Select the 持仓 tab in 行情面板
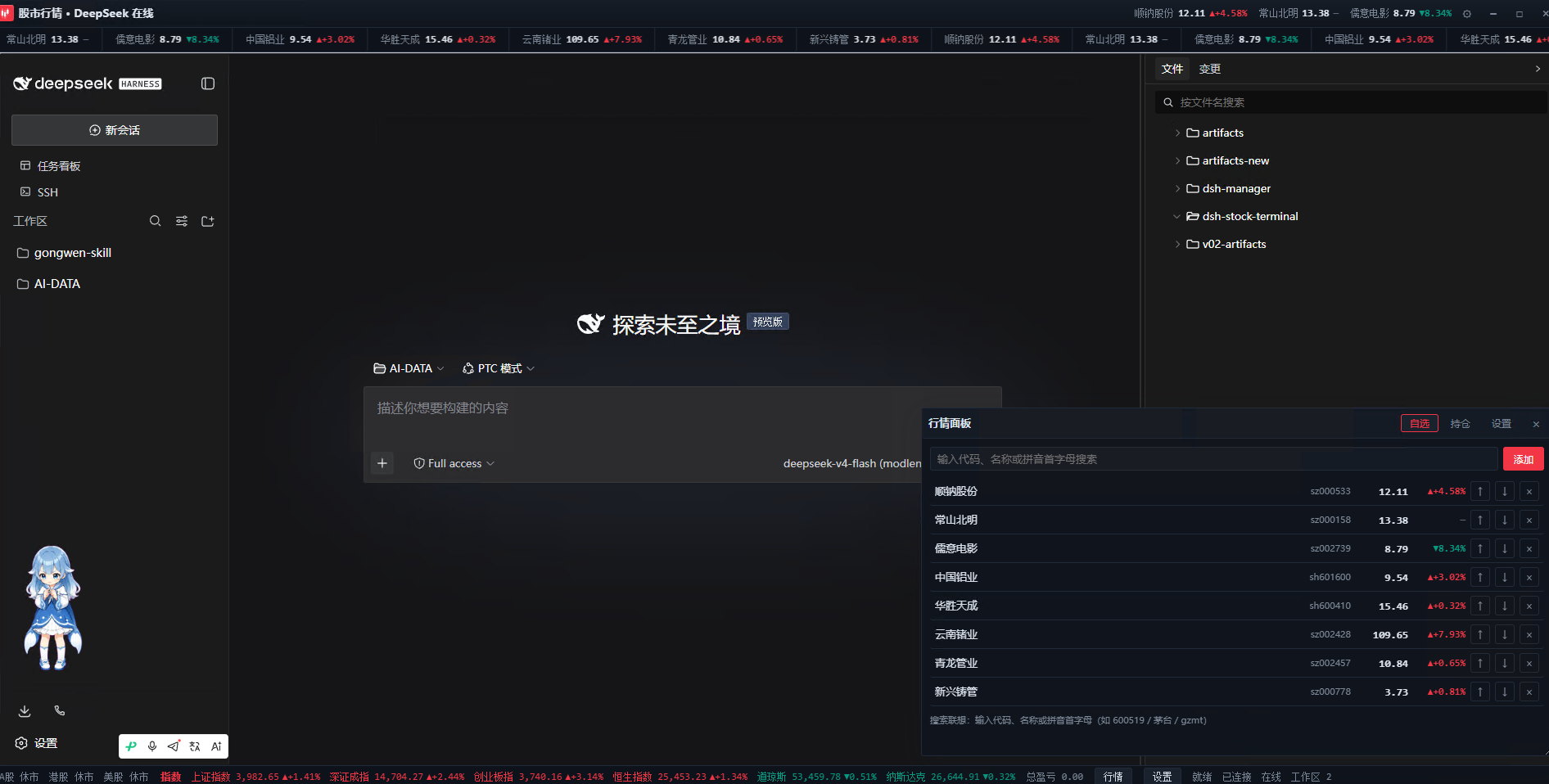Screen dimensions: 1549x784 (1461, 423)
